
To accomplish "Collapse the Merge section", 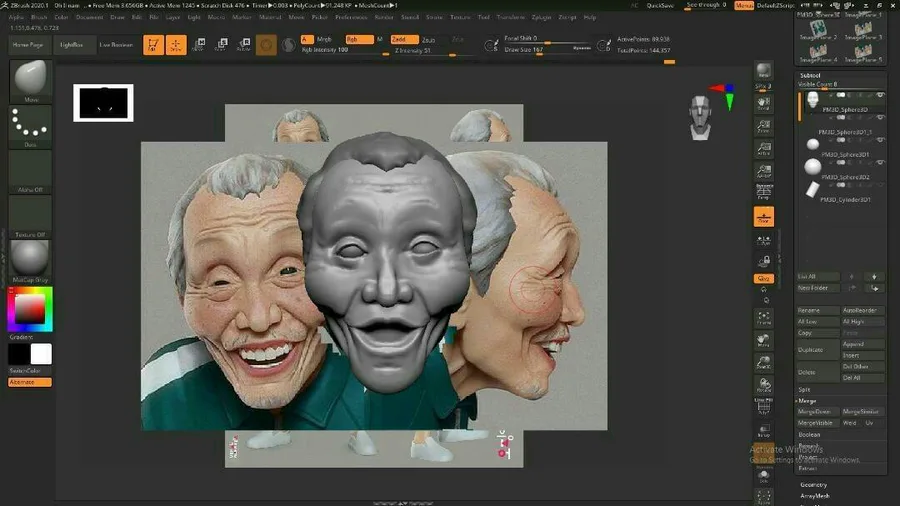I will 807,400.
